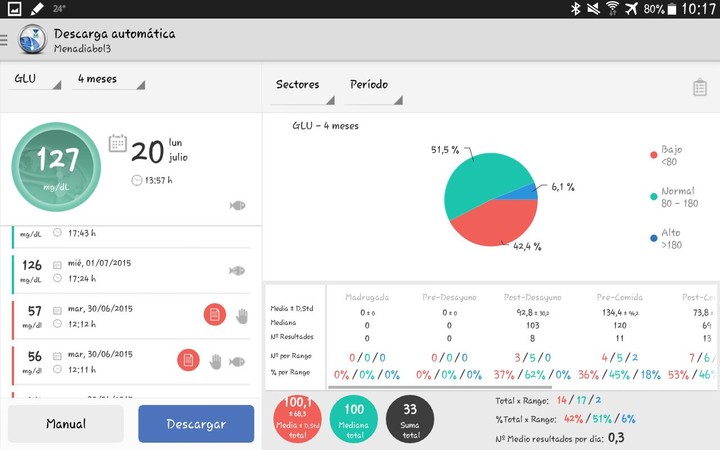Screen dimensions: 720x450
Task: Tap the app logo icon
Action: [32, 40]
